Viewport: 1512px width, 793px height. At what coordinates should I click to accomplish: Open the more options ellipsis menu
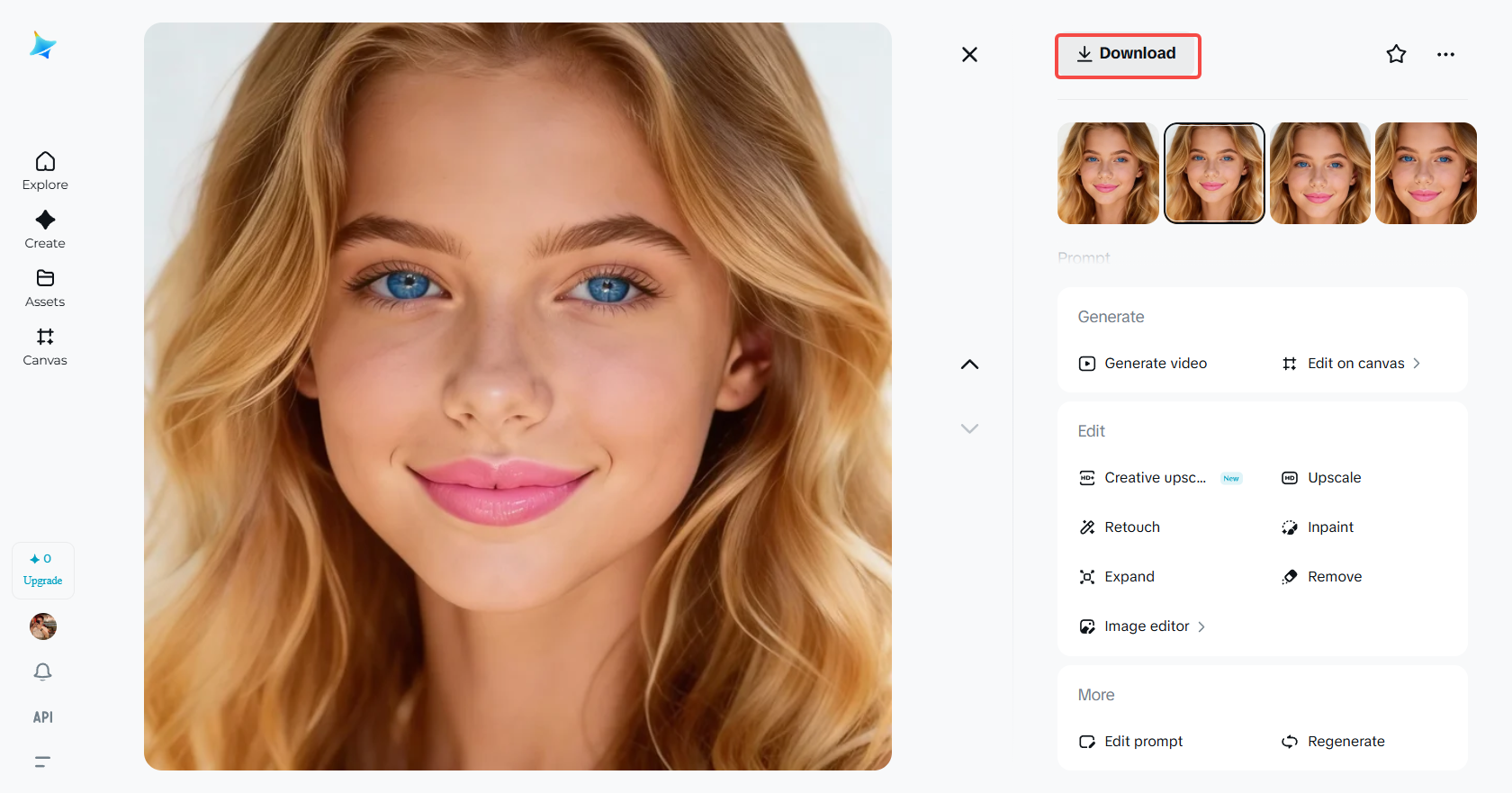point(1445,55)
